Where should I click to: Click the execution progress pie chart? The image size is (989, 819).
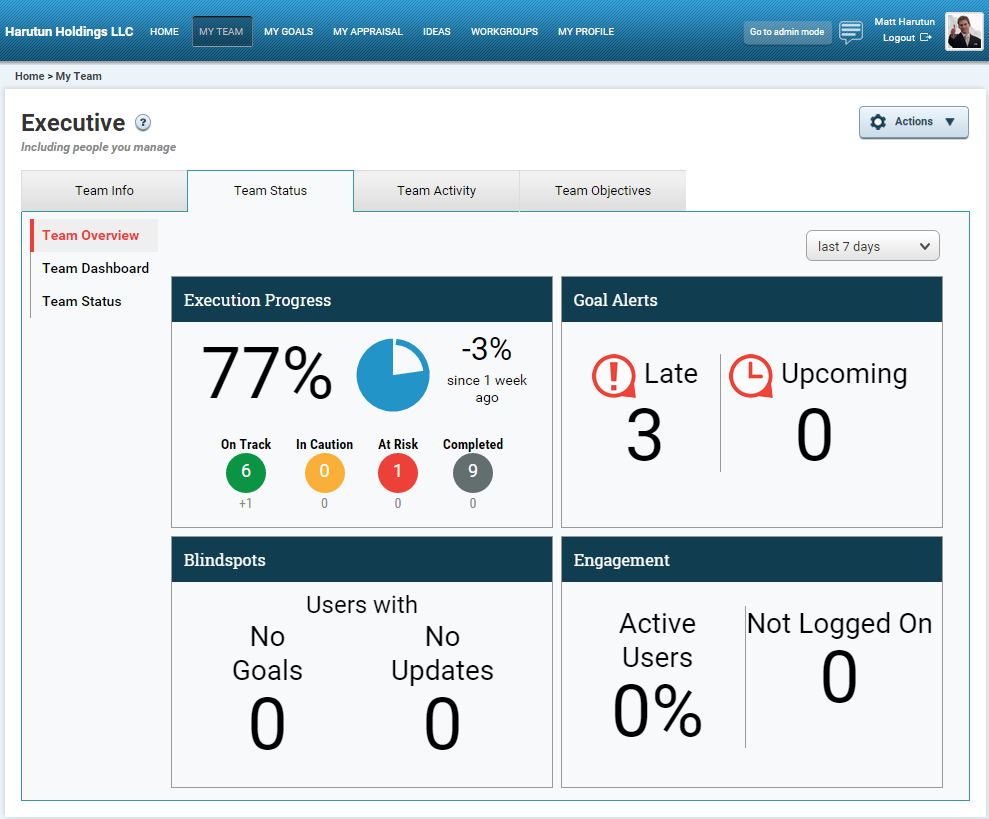point(393,375)
